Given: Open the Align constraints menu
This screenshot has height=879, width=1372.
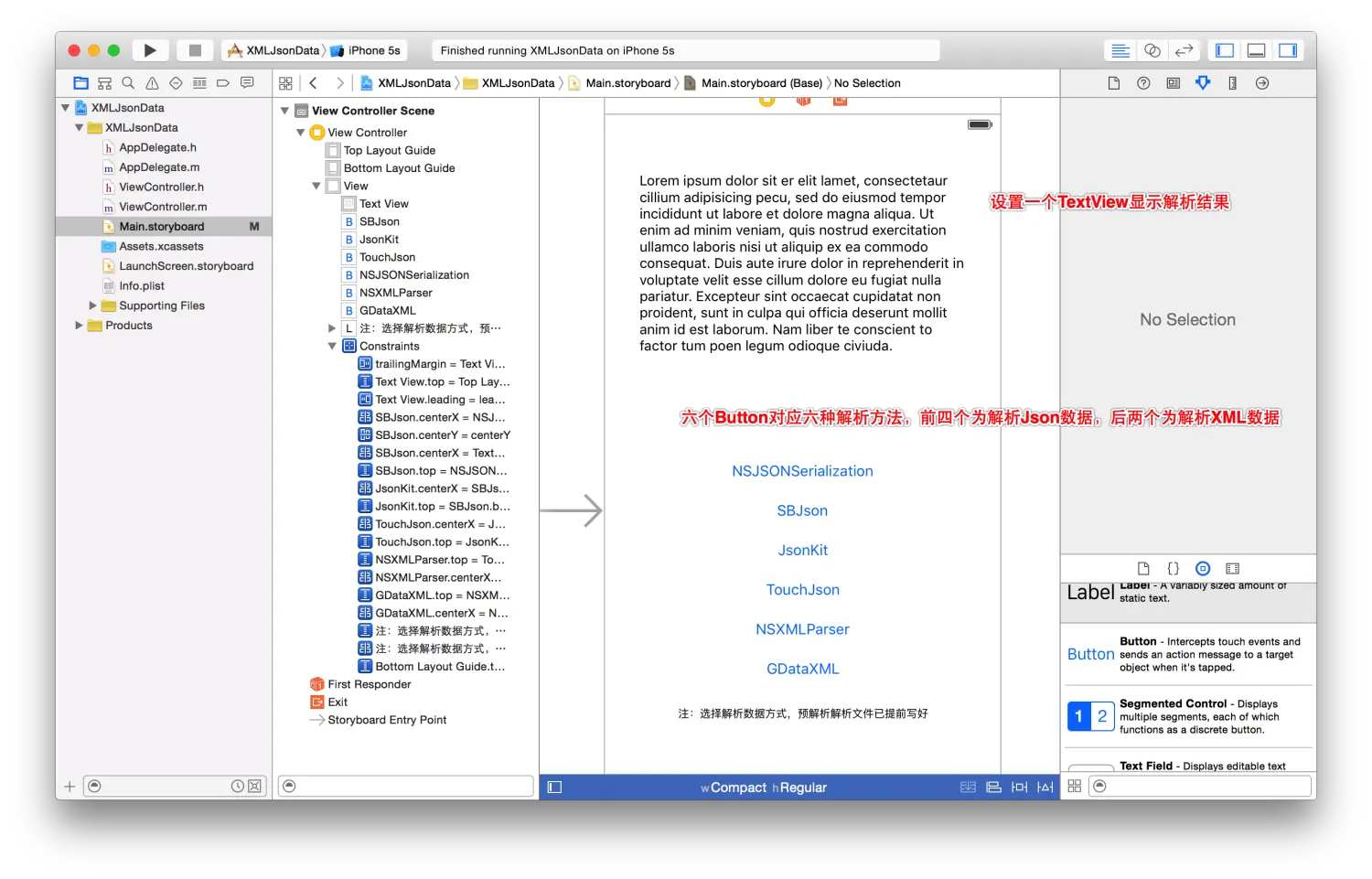Looking at the screenshot, I should 993,787.
